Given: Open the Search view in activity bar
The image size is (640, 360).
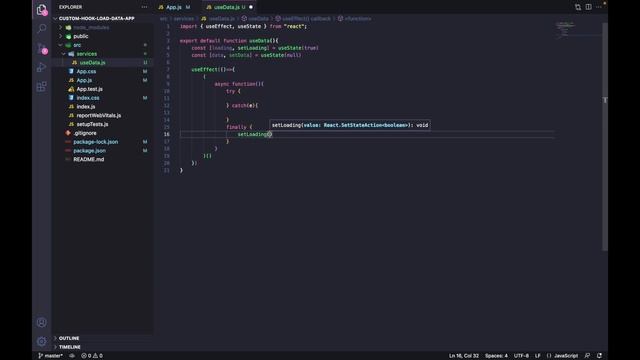Looking at the screenshot, I should [x=42, y=29].
